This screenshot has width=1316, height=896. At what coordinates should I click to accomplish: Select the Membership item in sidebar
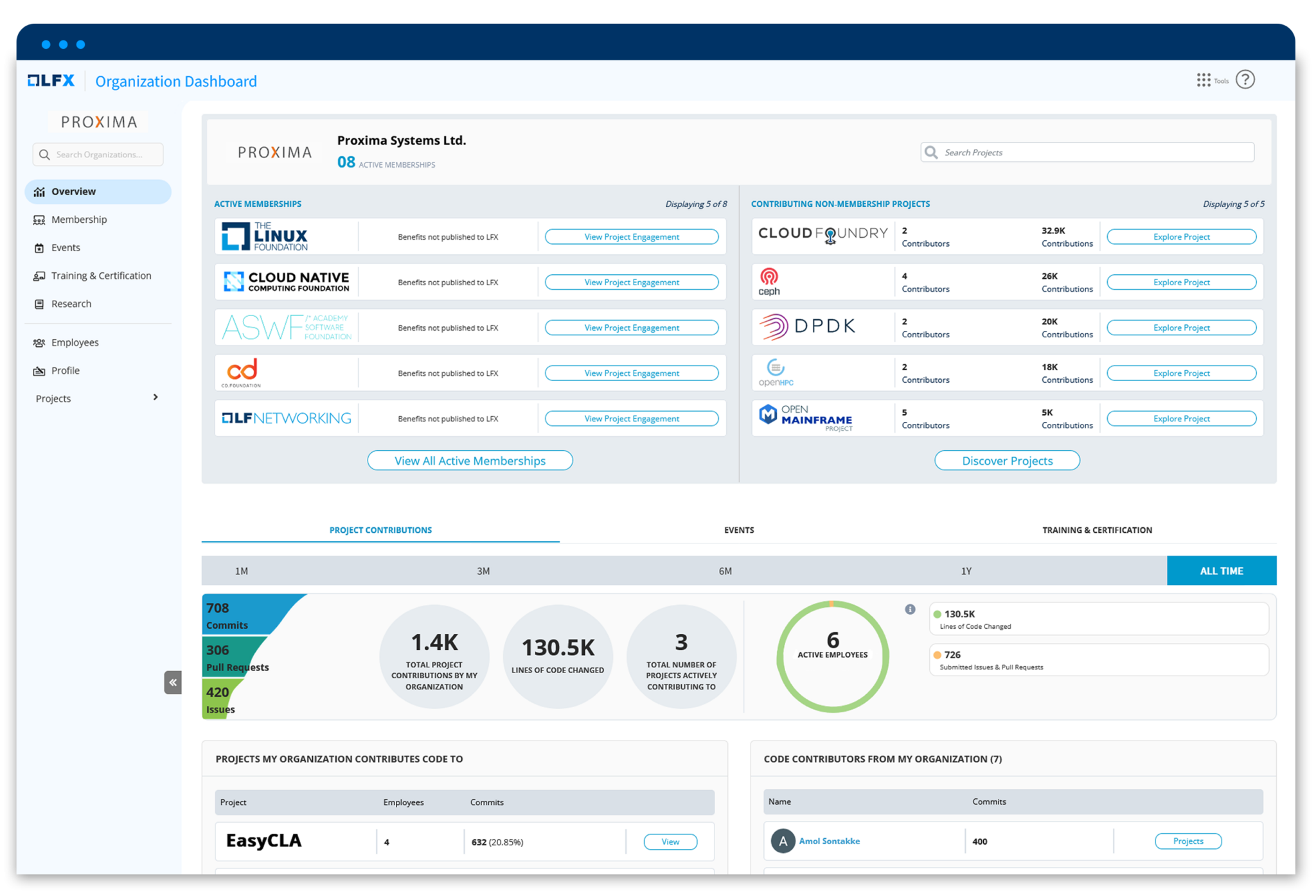click(x=79, y=219)
